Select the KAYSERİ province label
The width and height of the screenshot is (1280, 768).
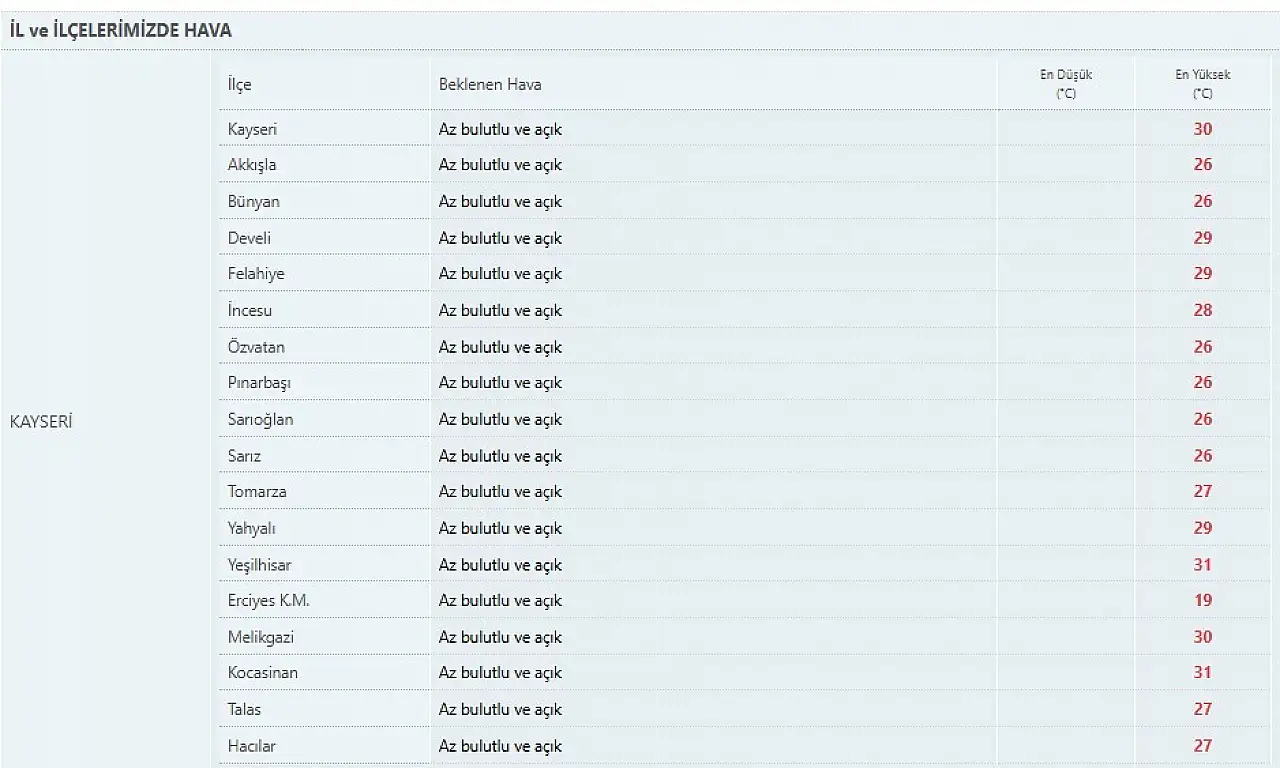click(x=41, y=421)
